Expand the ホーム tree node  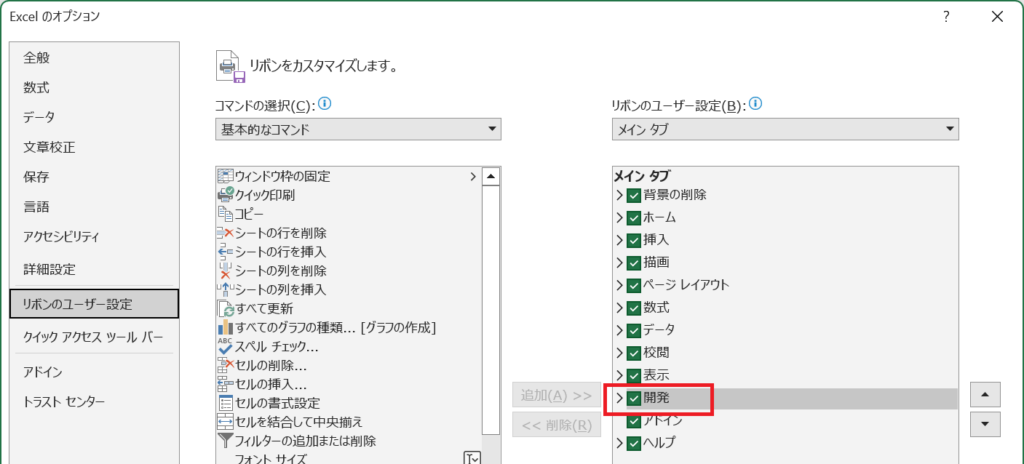click(620, 218)
